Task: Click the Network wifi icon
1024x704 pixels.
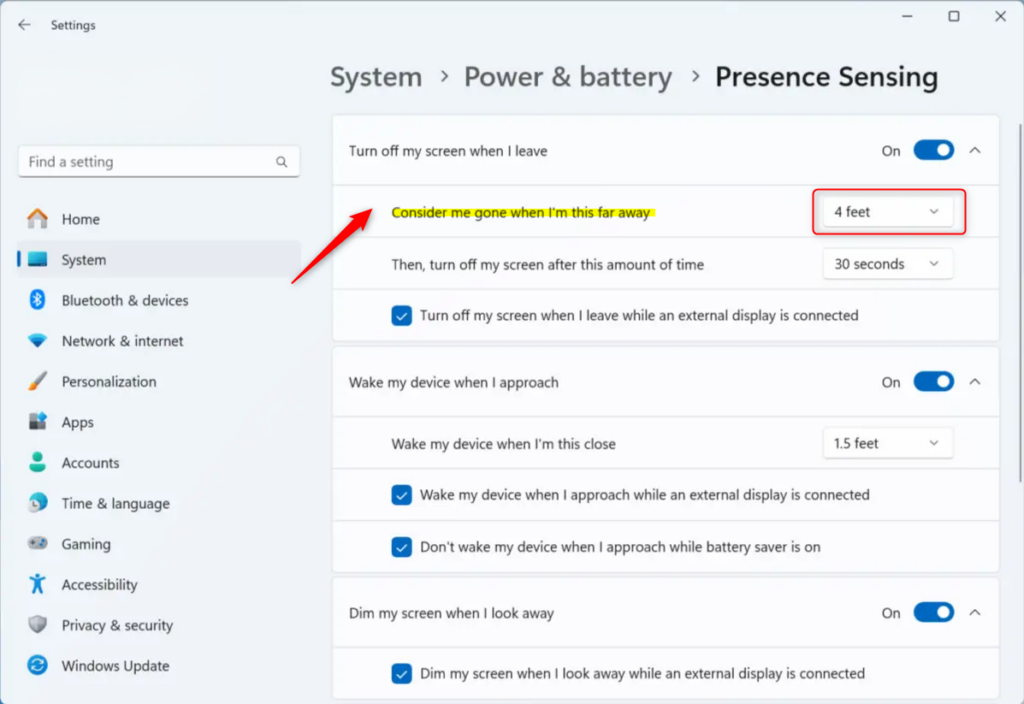Action: 37,341
